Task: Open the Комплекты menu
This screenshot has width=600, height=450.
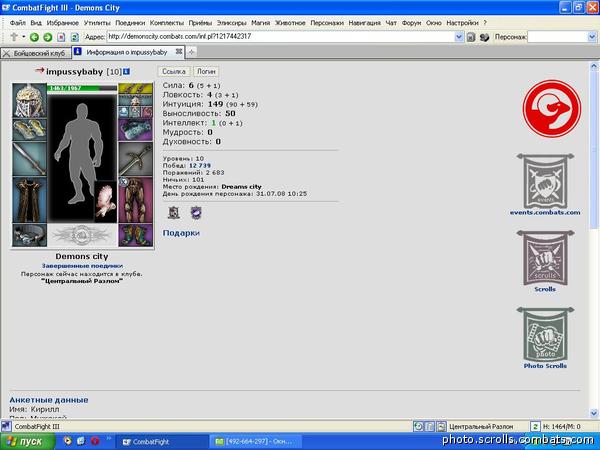Action: point(167,23)
